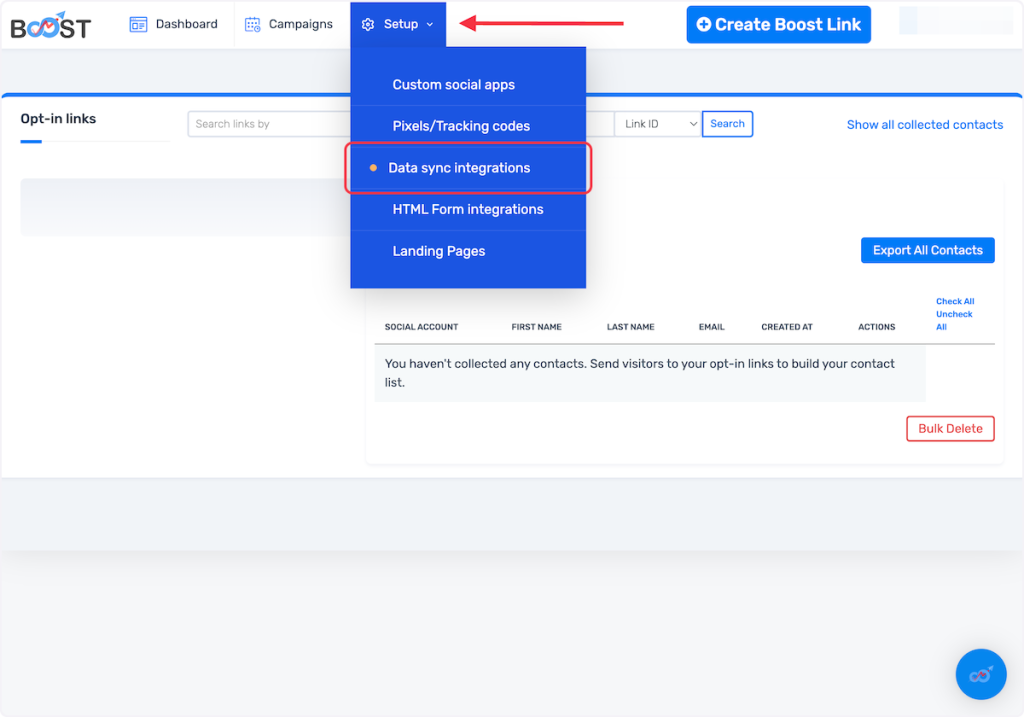Go to Landing Pages
Viewport: 1024px width, 717px height.
click(438, 251)
